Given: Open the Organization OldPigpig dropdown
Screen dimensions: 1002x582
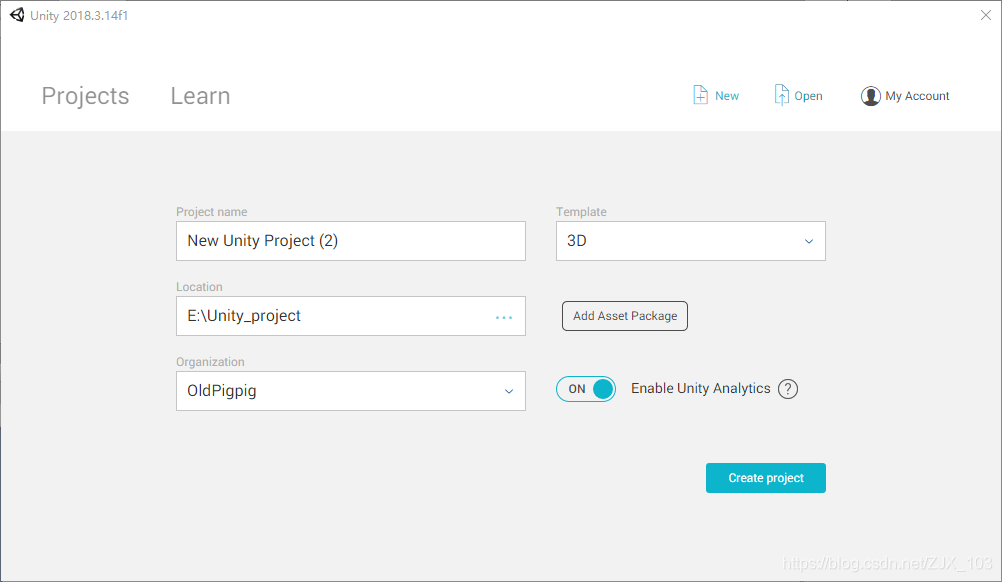Looking at the screenshot, I should [351, 391].
